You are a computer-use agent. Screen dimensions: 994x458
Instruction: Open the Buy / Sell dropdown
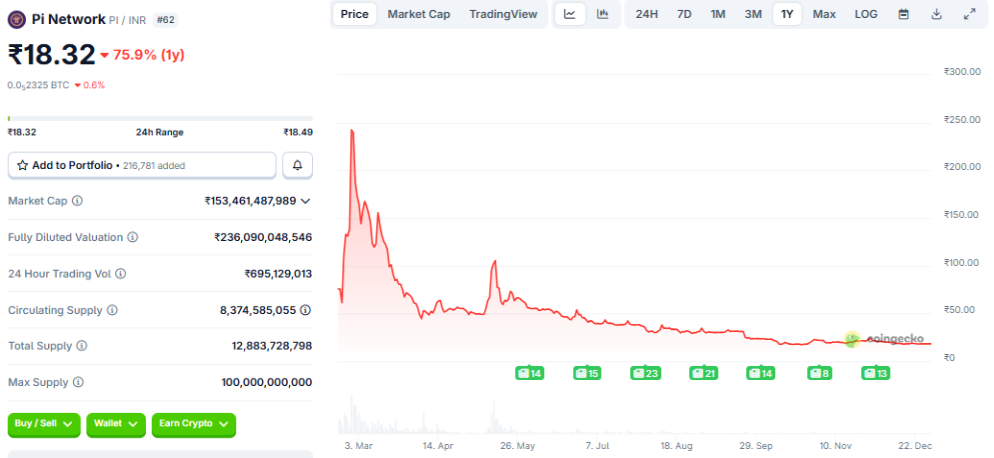click(44, 424)
